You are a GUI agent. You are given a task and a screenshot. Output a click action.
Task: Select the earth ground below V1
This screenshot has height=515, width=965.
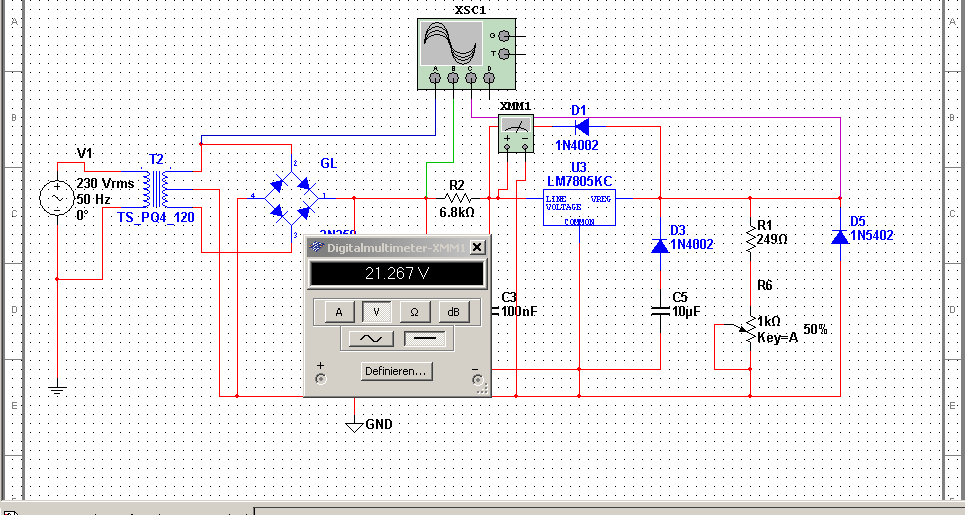tap(57, 389)
